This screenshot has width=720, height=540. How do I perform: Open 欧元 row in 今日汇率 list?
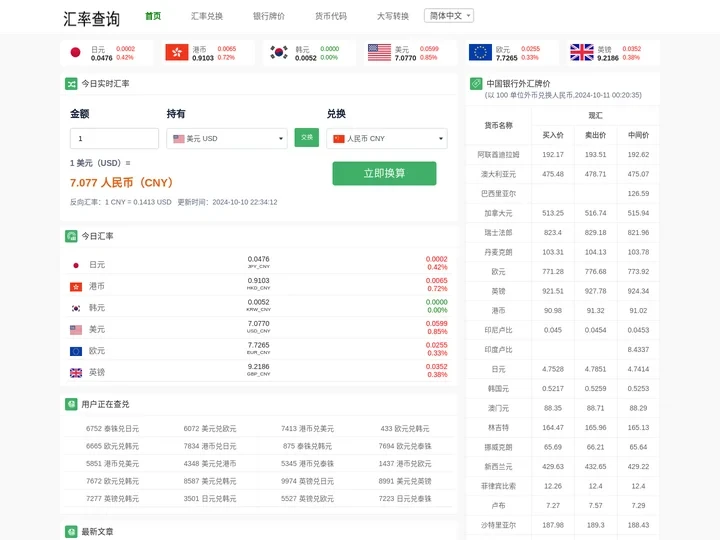click(259, 349)
